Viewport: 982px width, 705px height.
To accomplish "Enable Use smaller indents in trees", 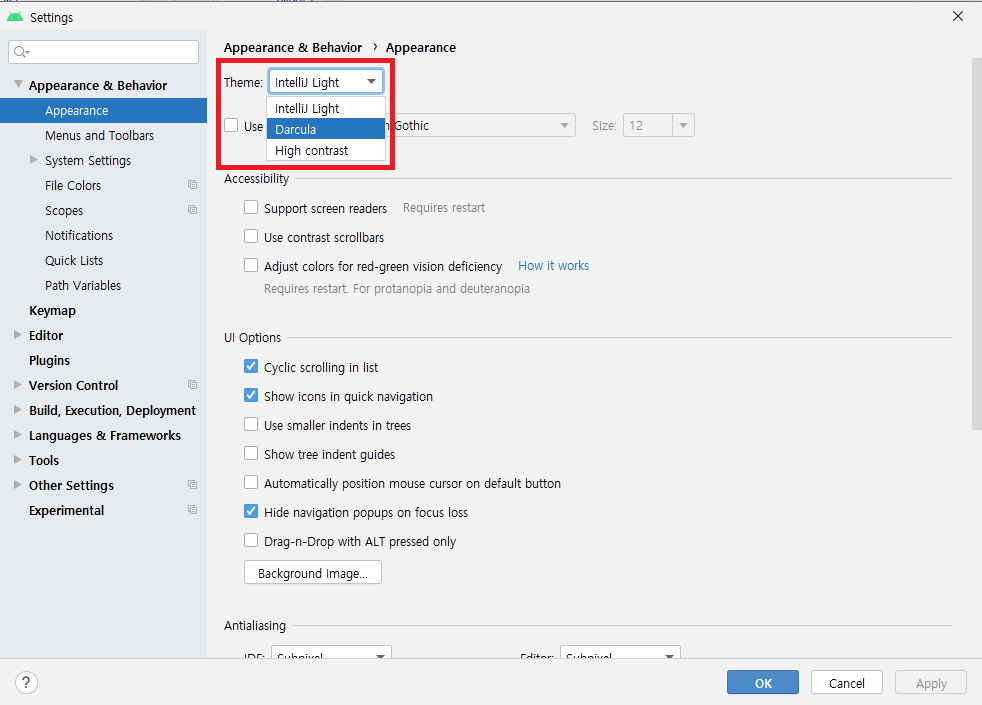I will coord(251,425).
